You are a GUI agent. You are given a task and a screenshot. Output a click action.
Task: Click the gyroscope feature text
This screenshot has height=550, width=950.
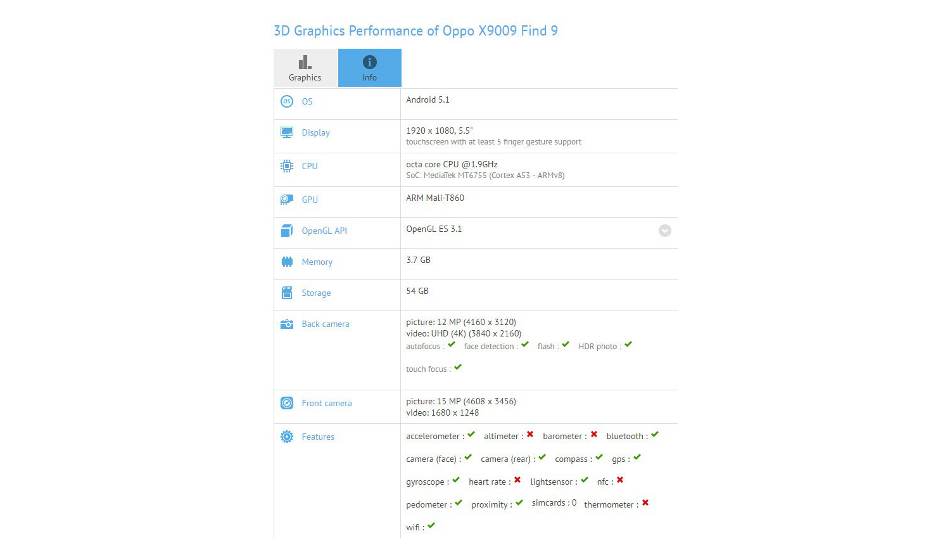click(428, 482)
